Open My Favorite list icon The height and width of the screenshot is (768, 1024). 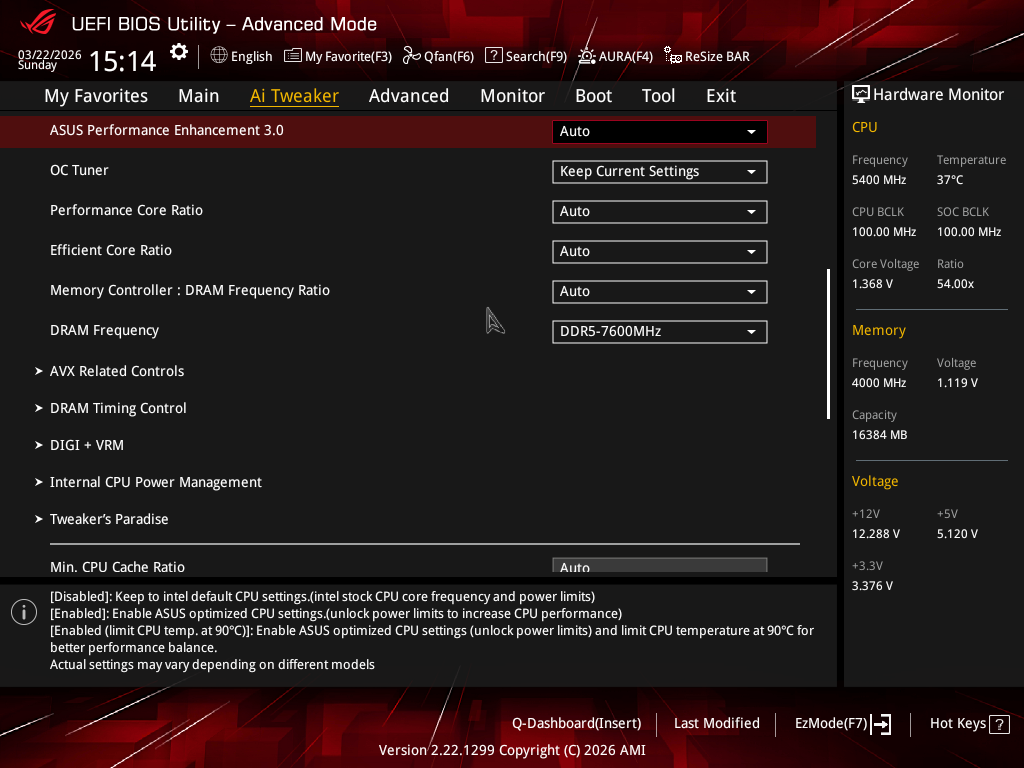(x=293, y=56)
